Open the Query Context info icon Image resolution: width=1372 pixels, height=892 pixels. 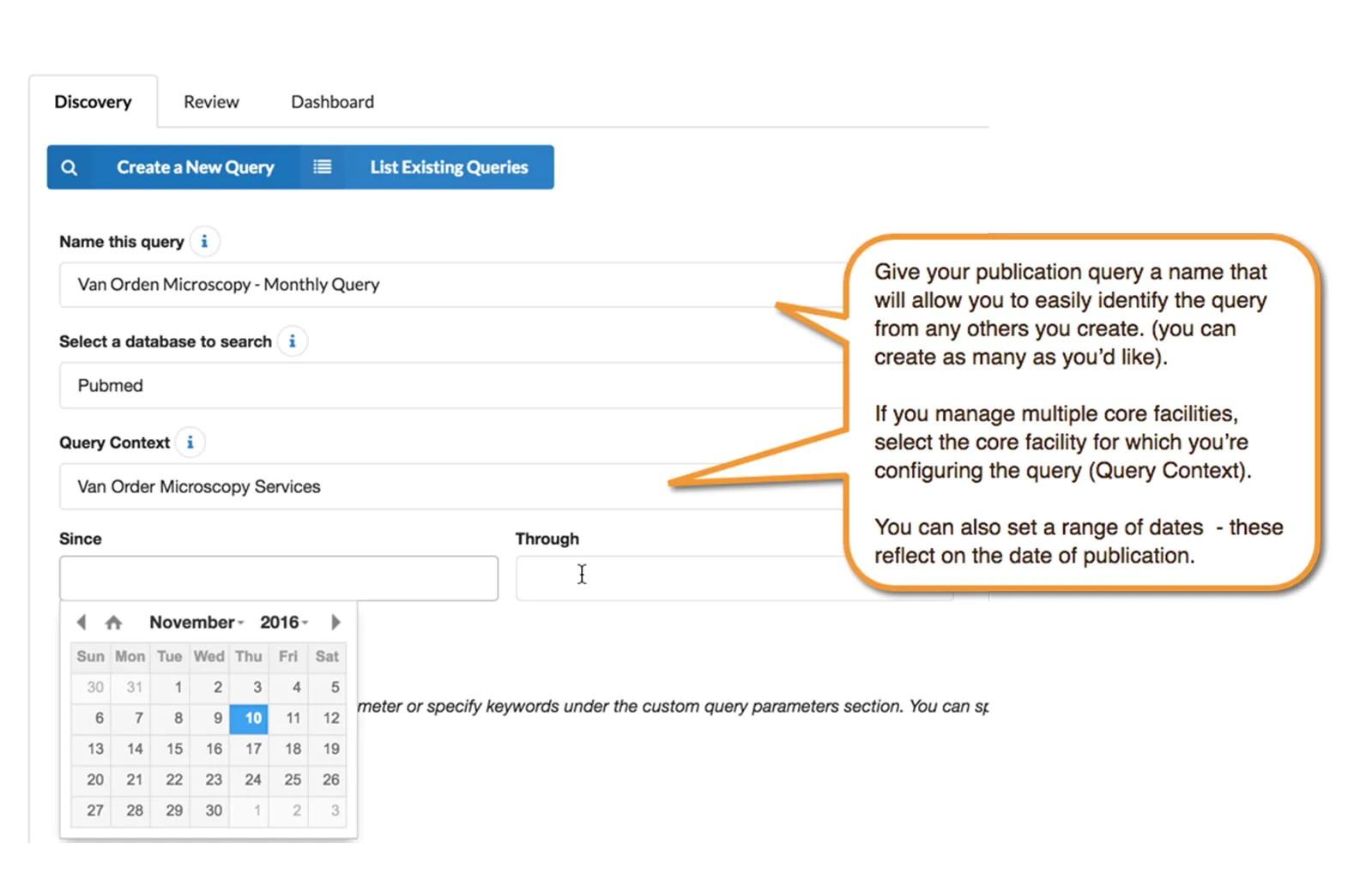tap(190, 443)
